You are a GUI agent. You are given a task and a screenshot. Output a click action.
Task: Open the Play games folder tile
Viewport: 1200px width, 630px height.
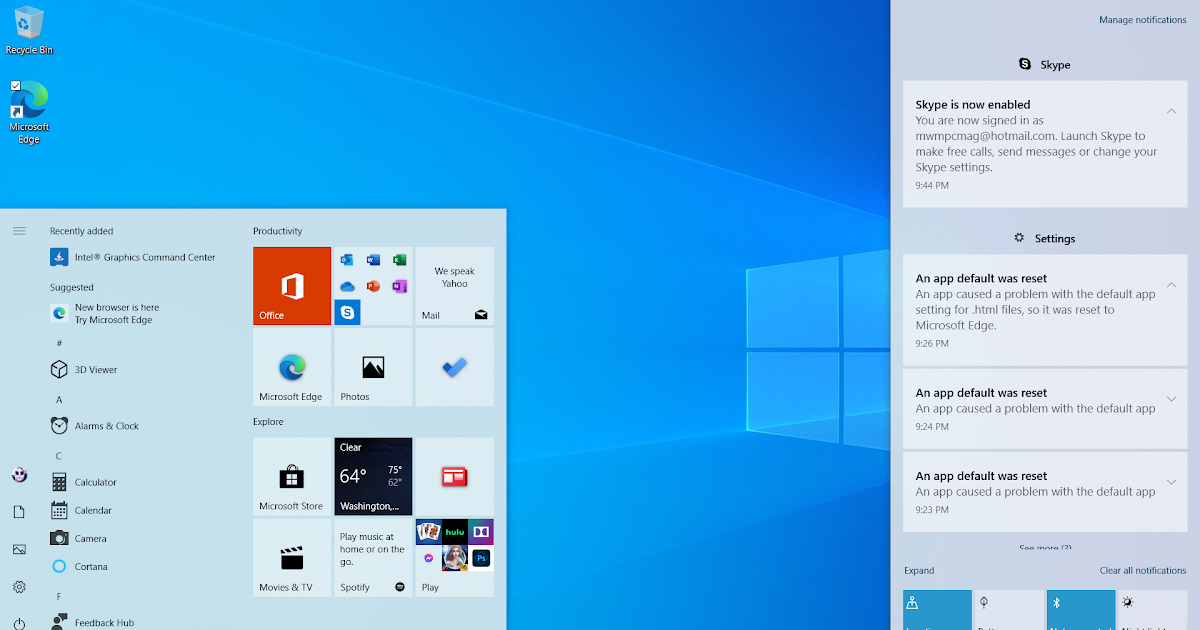click(454, 557)
